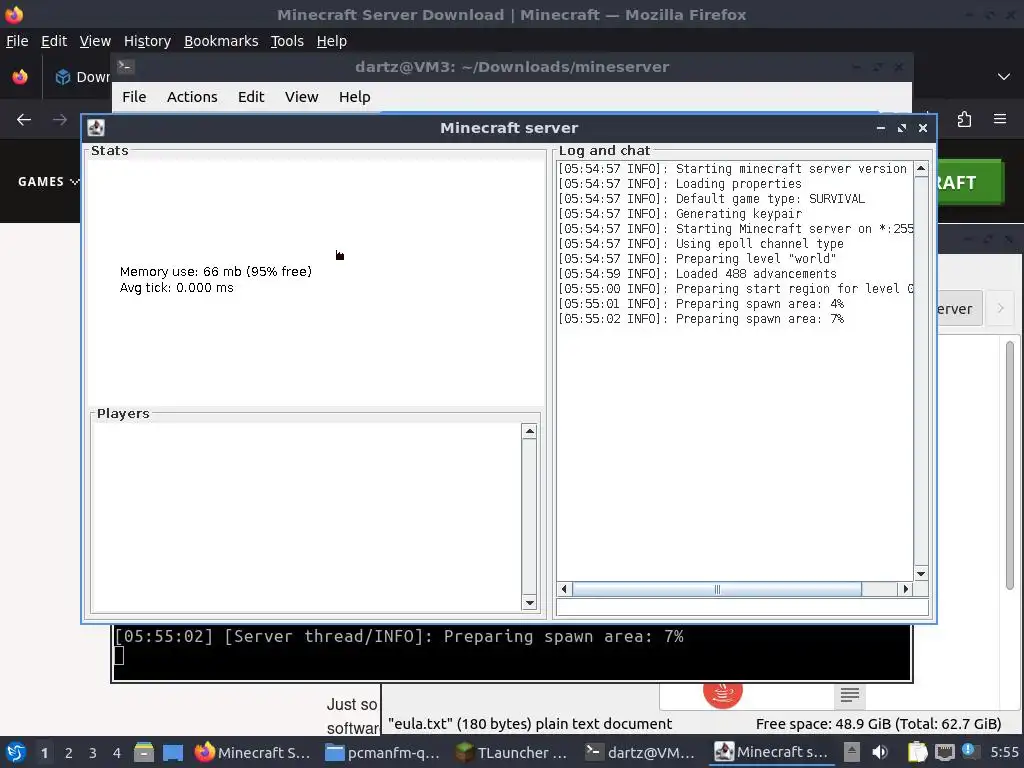Viewport: 1024px width, 768px height.
Task: Click removable media eject tray icon
Action: pos(852,752)
